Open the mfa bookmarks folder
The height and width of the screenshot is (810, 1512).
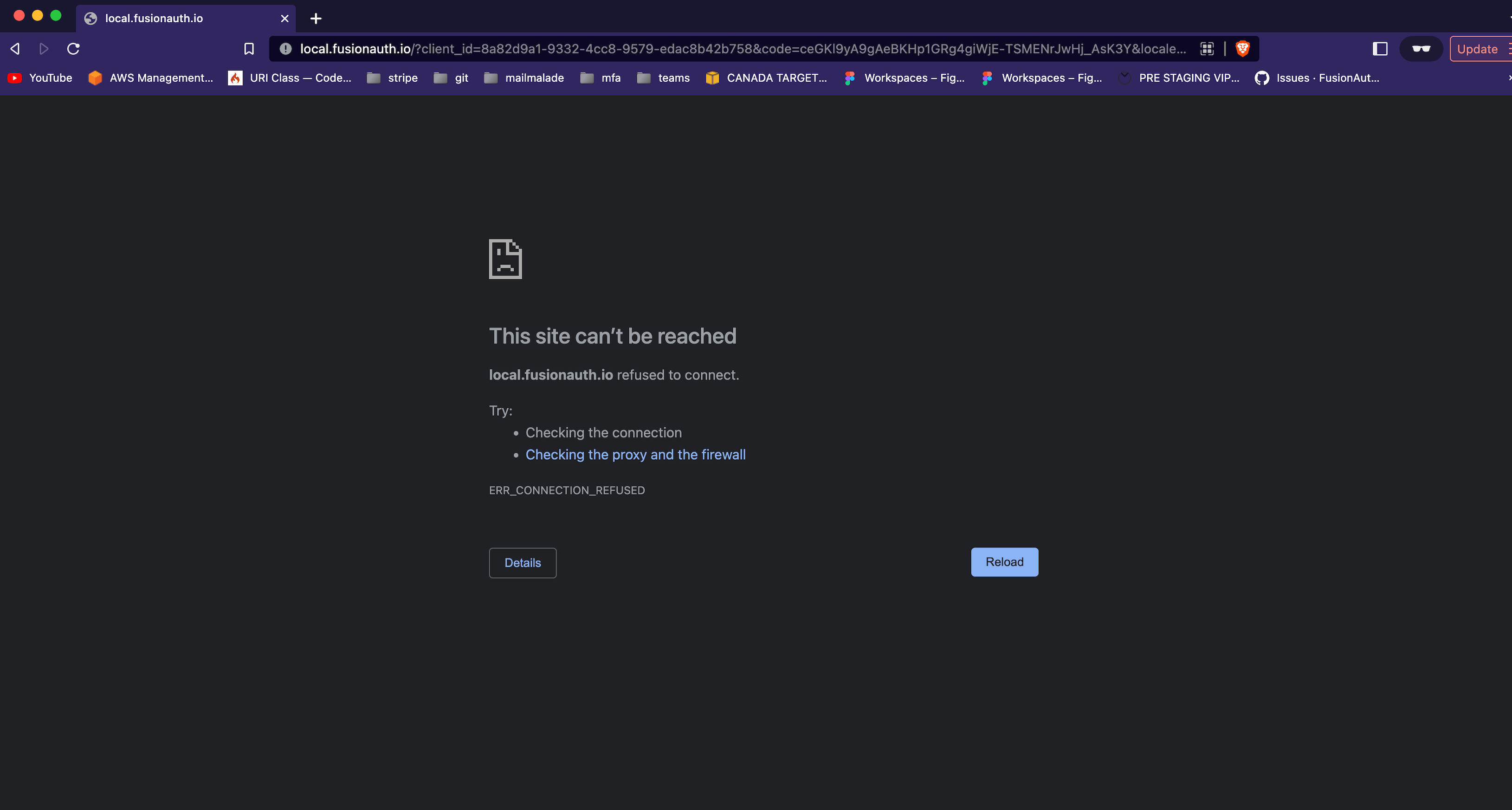pos(600,78)
